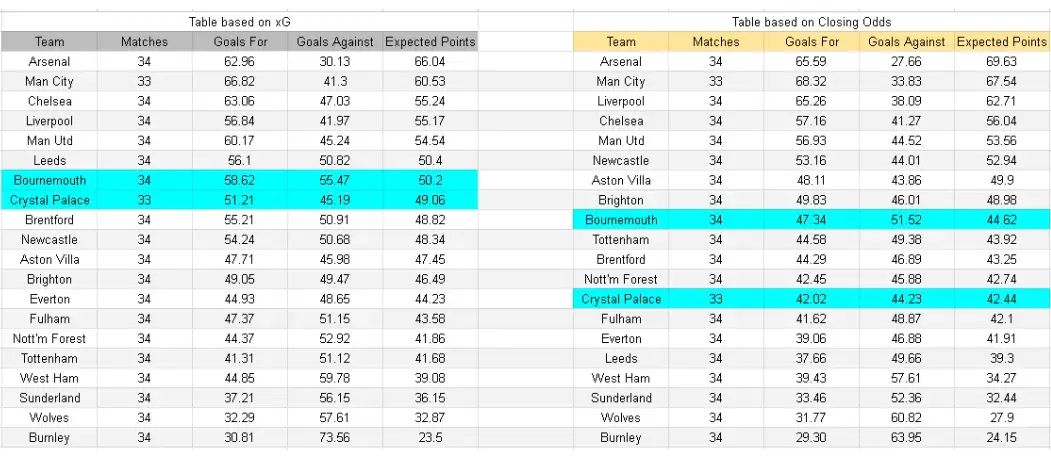Select Man City's 68.32 goals for cell
Screen dimensions: 1051x460
[812, 82]
